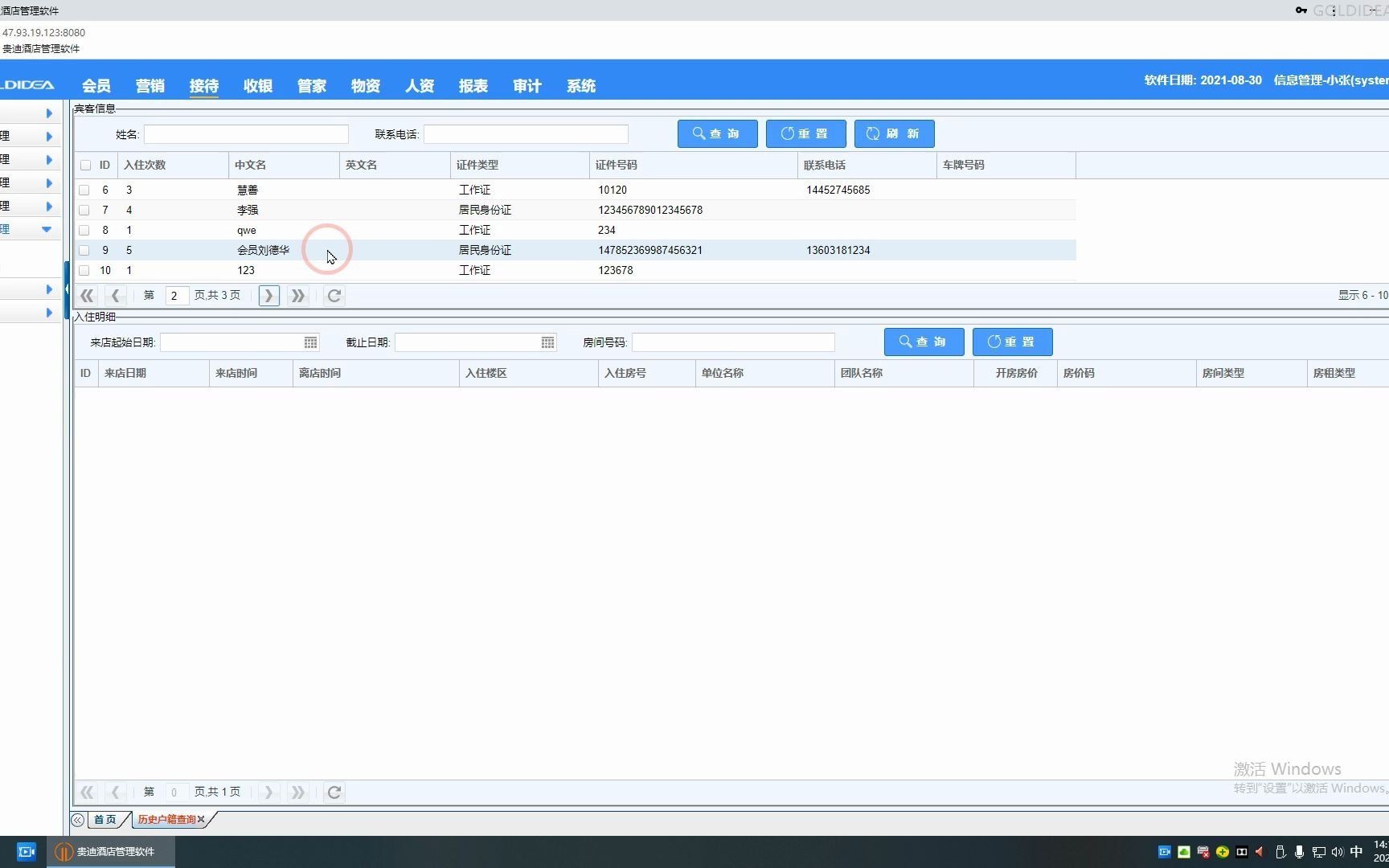Open the volume speaker tray icon

[1338, 852]
